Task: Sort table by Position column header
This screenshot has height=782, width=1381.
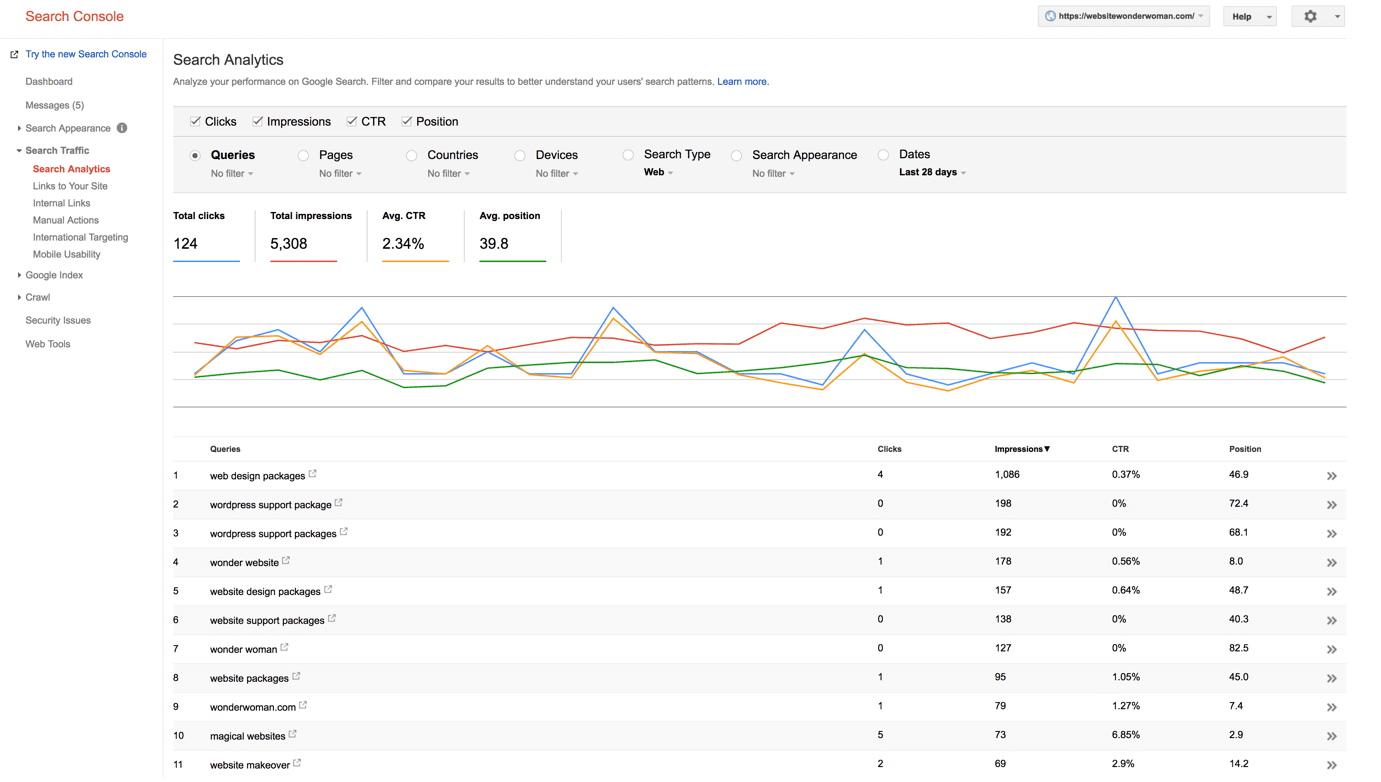Action: tap(1245, 449)
